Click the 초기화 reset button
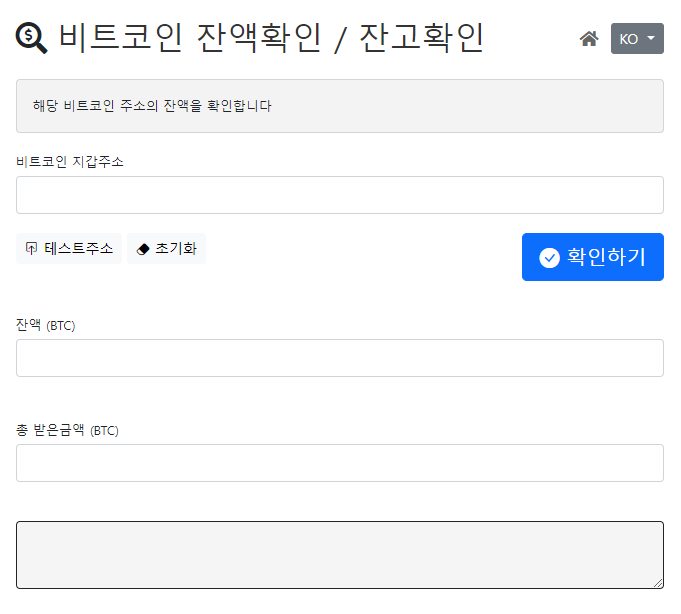 pos(166,248)
